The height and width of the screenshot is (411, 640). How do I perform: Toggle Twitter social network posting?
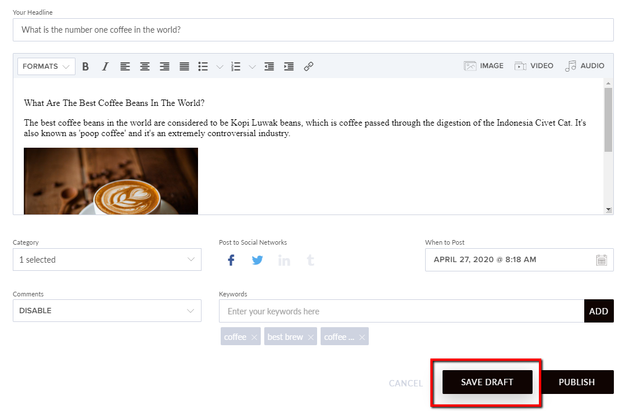coord(257,260)
